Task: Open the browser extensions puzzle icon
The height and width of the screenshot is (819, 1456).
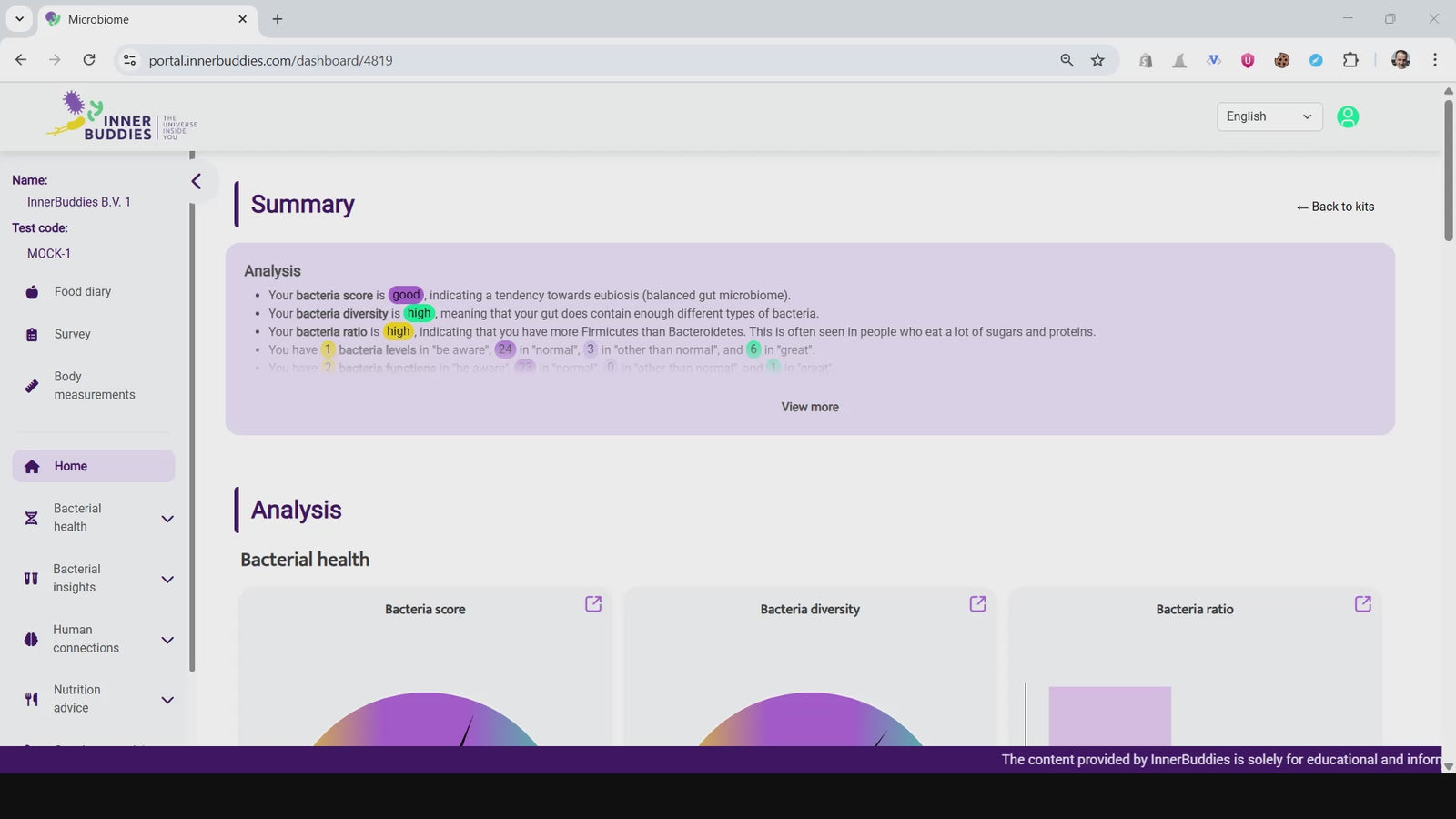Action: (1350, 60)
